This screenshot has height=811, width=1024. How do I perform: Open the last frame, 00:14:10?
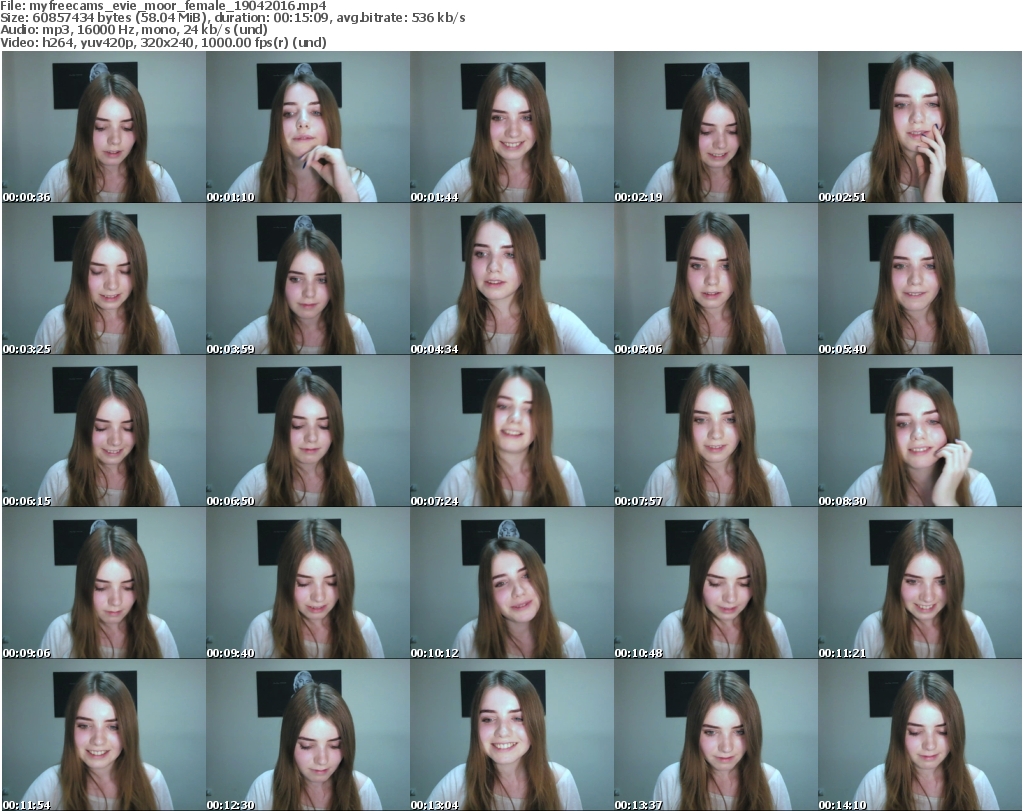920,735
